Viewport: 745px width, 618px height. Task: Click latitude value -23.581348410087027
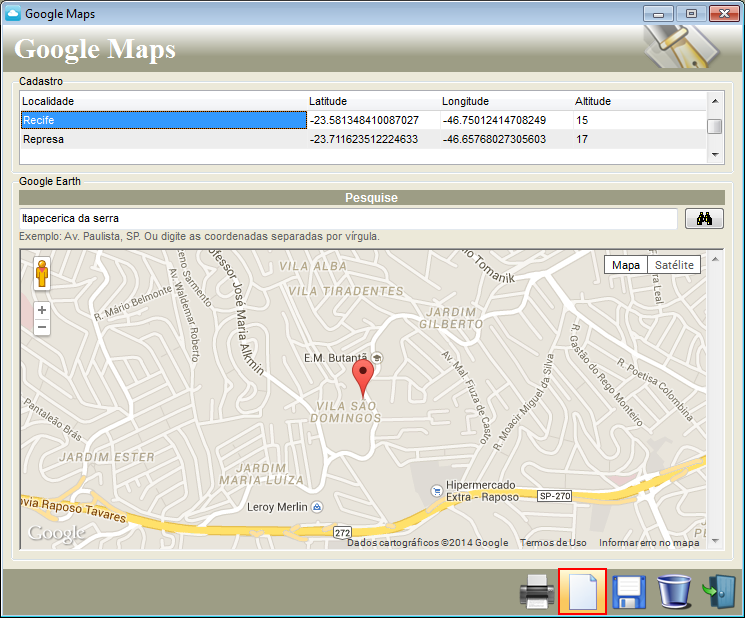[x=364, y=120]
